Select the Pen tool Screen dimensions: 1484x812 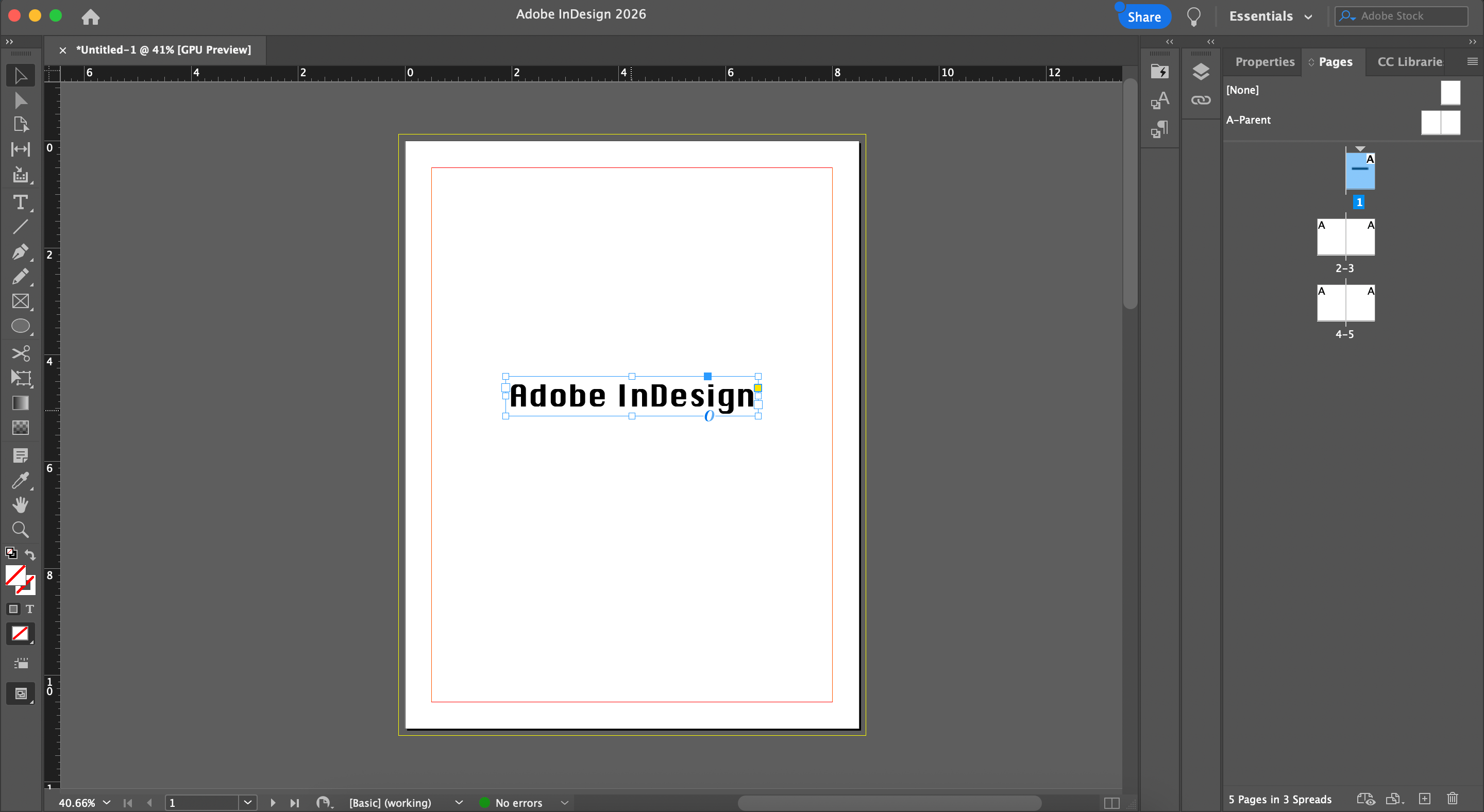pos(20,251)
